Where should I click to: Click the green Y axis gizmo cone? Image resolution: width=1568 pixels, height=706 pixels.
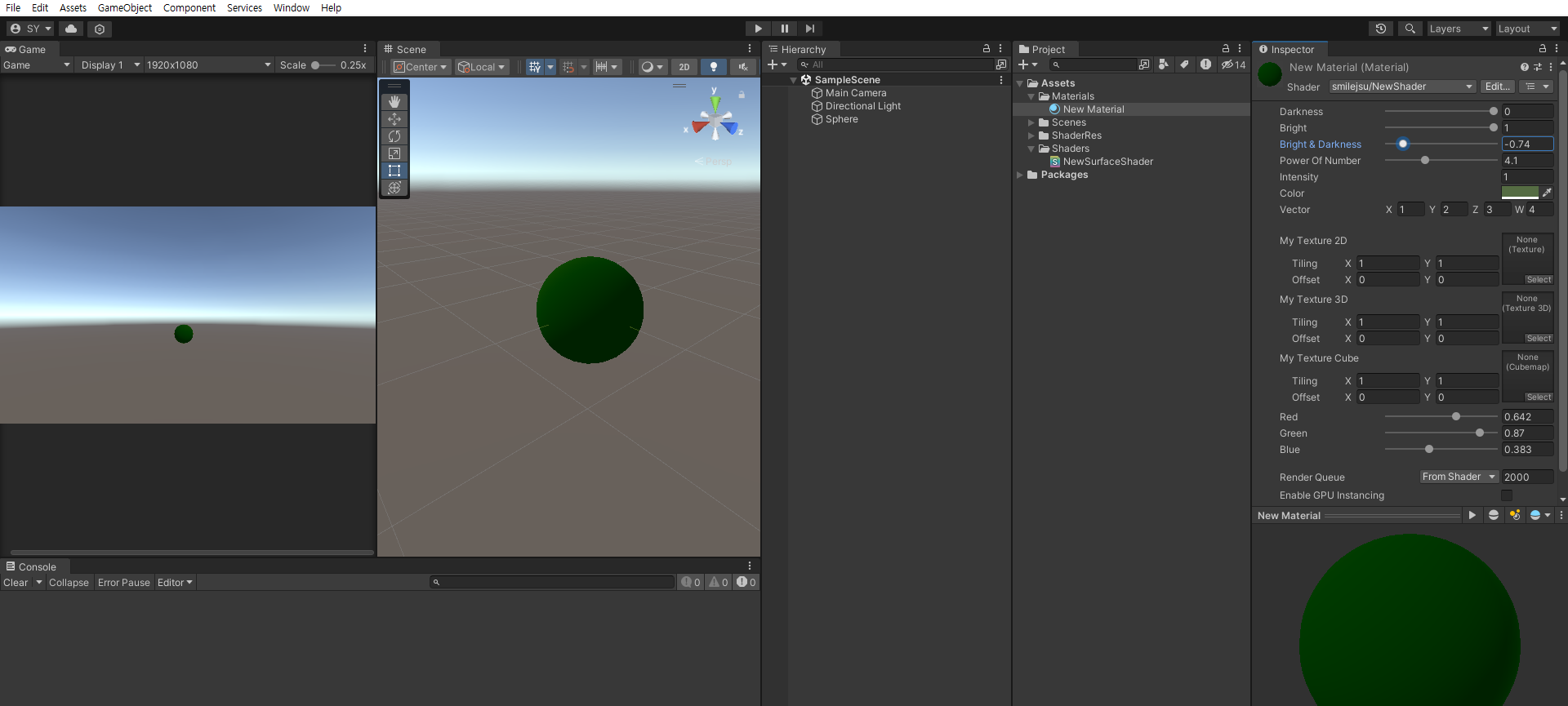pyautogui.click(x=715, y=103)
